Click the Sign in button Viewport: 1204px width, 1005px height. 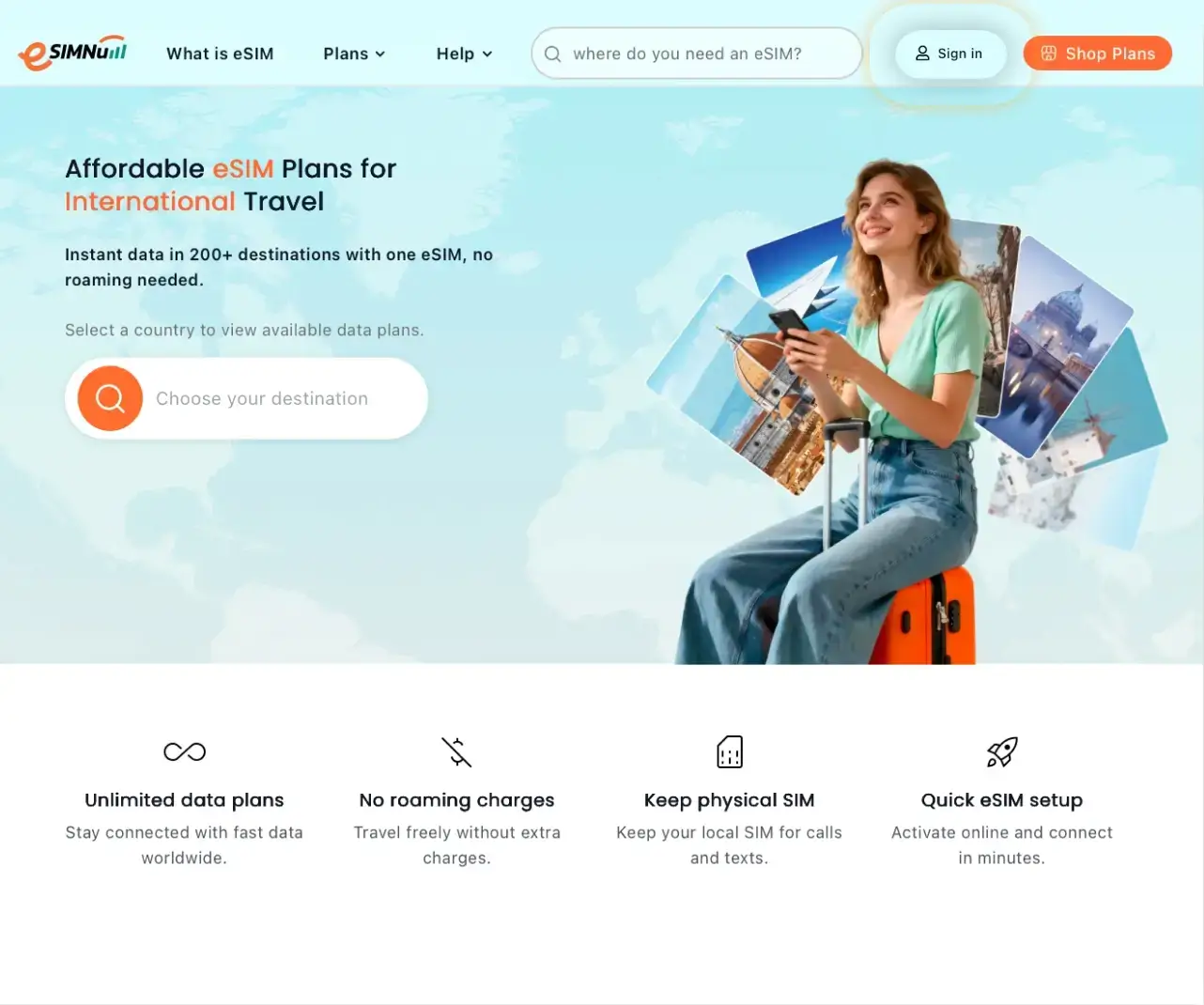(950, 54)
